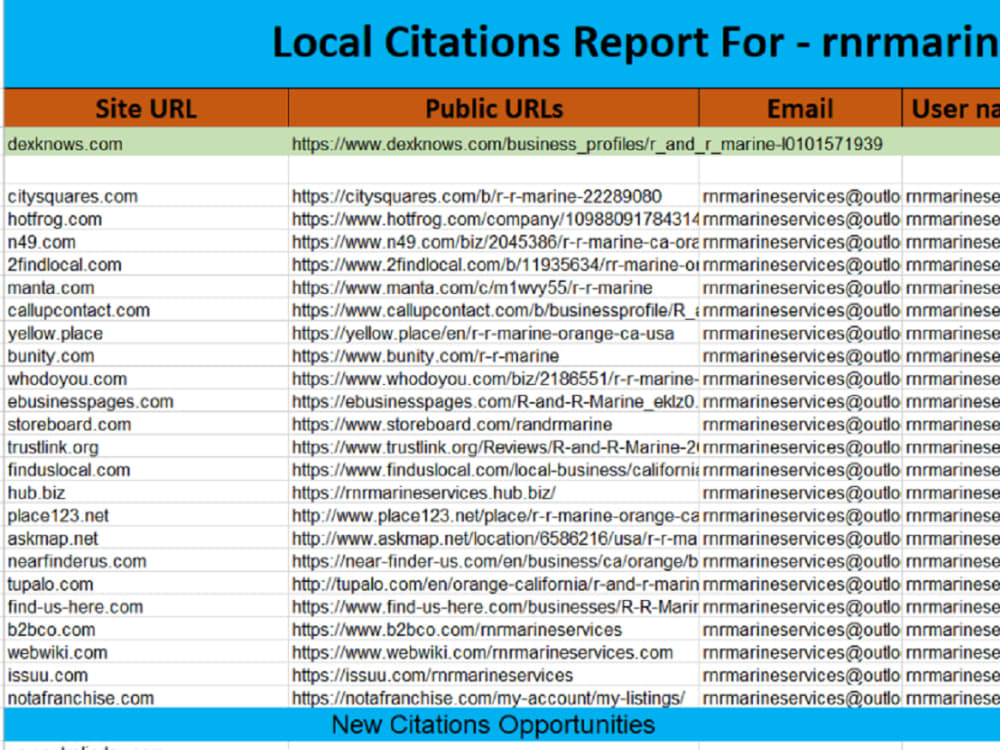This screenshot has width=1000, height=750.
Task: Select the cell 'tupalo.com'
Action: click(146, 584)
